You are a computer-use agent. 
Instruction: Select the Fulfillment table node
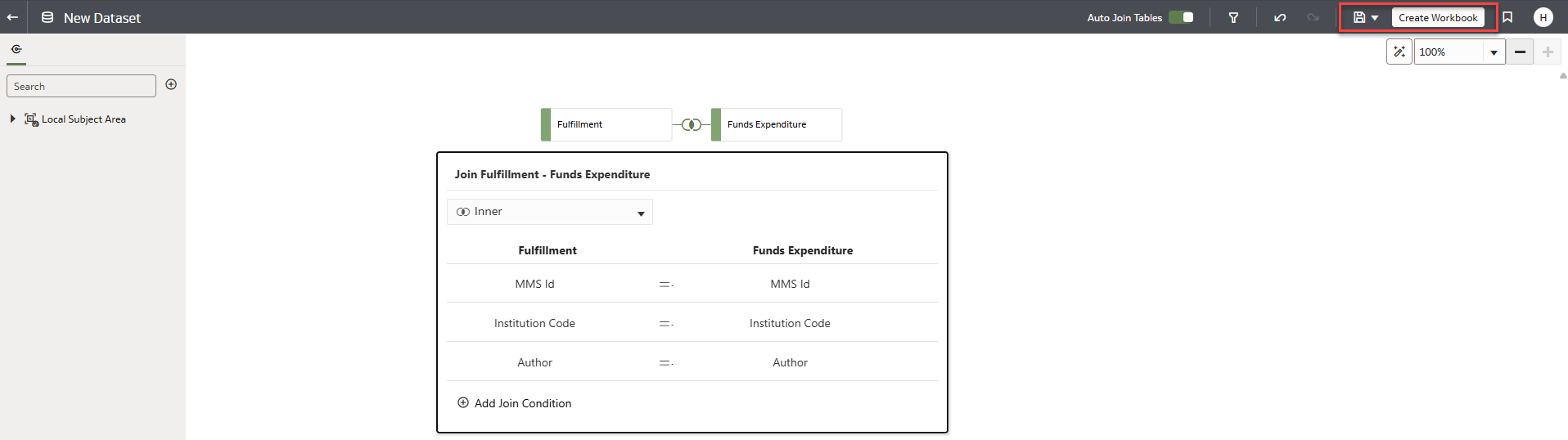pyautogui.click(x=606, y=124)
